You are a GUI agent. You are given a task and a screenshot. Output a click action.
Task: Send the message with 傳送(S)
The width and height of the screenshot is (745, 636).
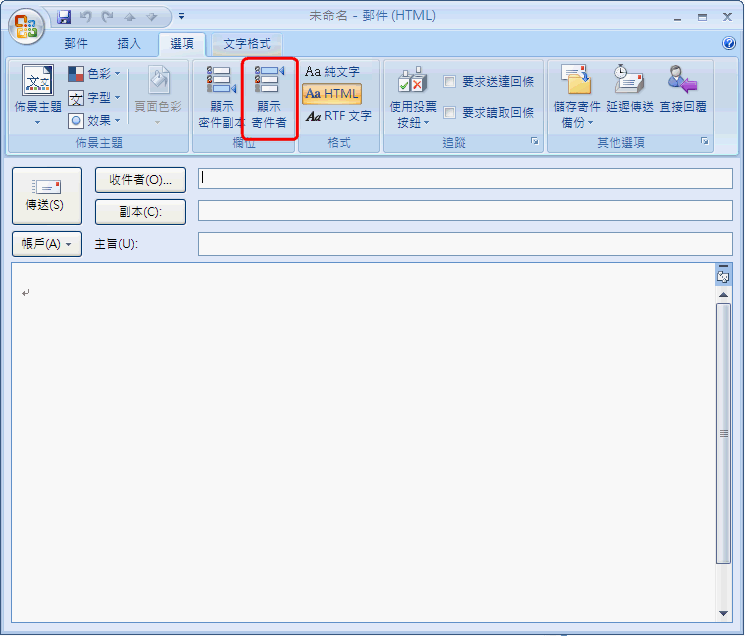[47, 196]
